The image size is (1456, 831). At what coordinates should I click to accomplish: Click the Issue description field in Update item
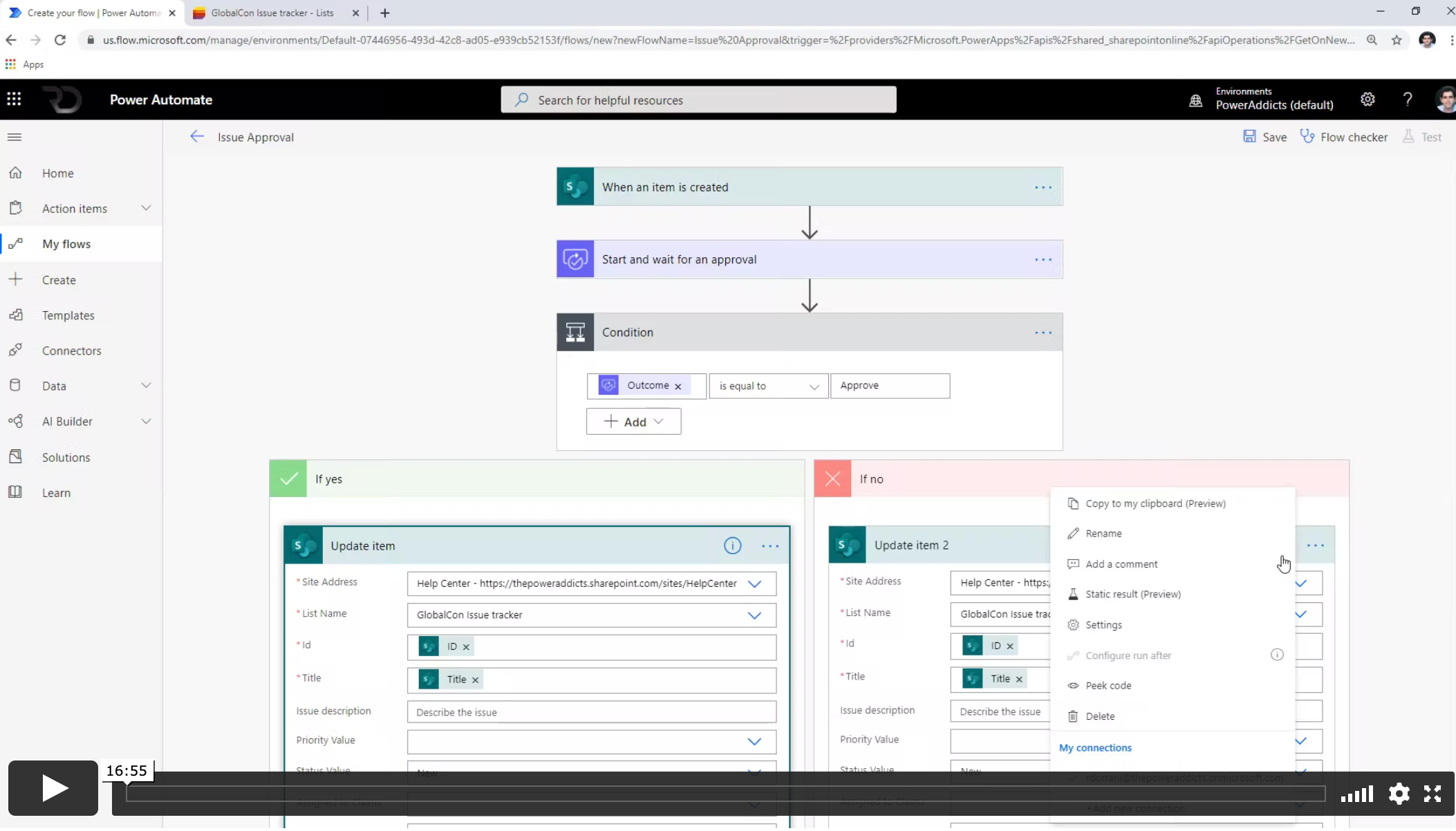(591, 712)
